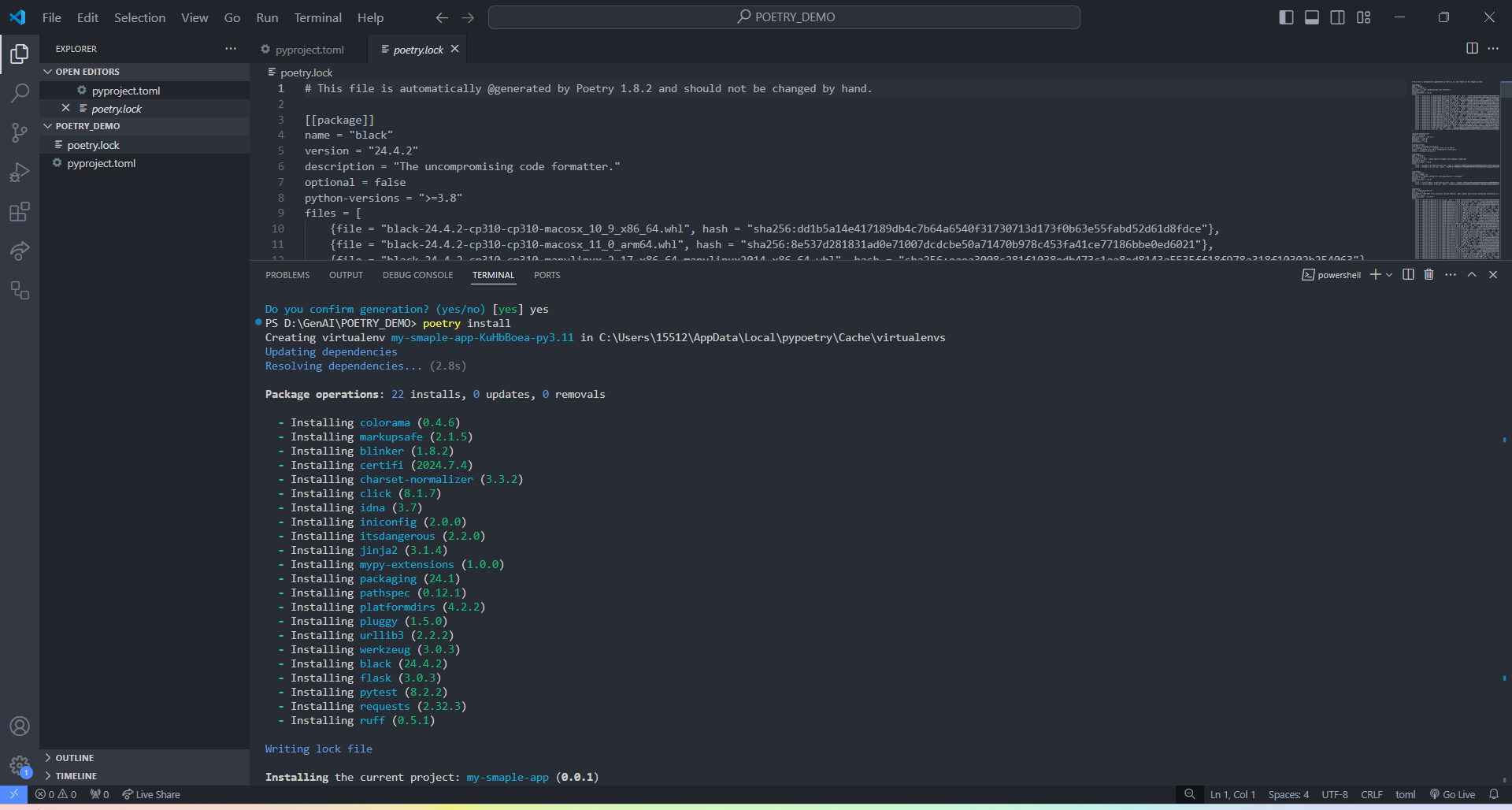Open the Terminal menu
The width and height of the screenshot is (1512, 810).
pos(317,17)
